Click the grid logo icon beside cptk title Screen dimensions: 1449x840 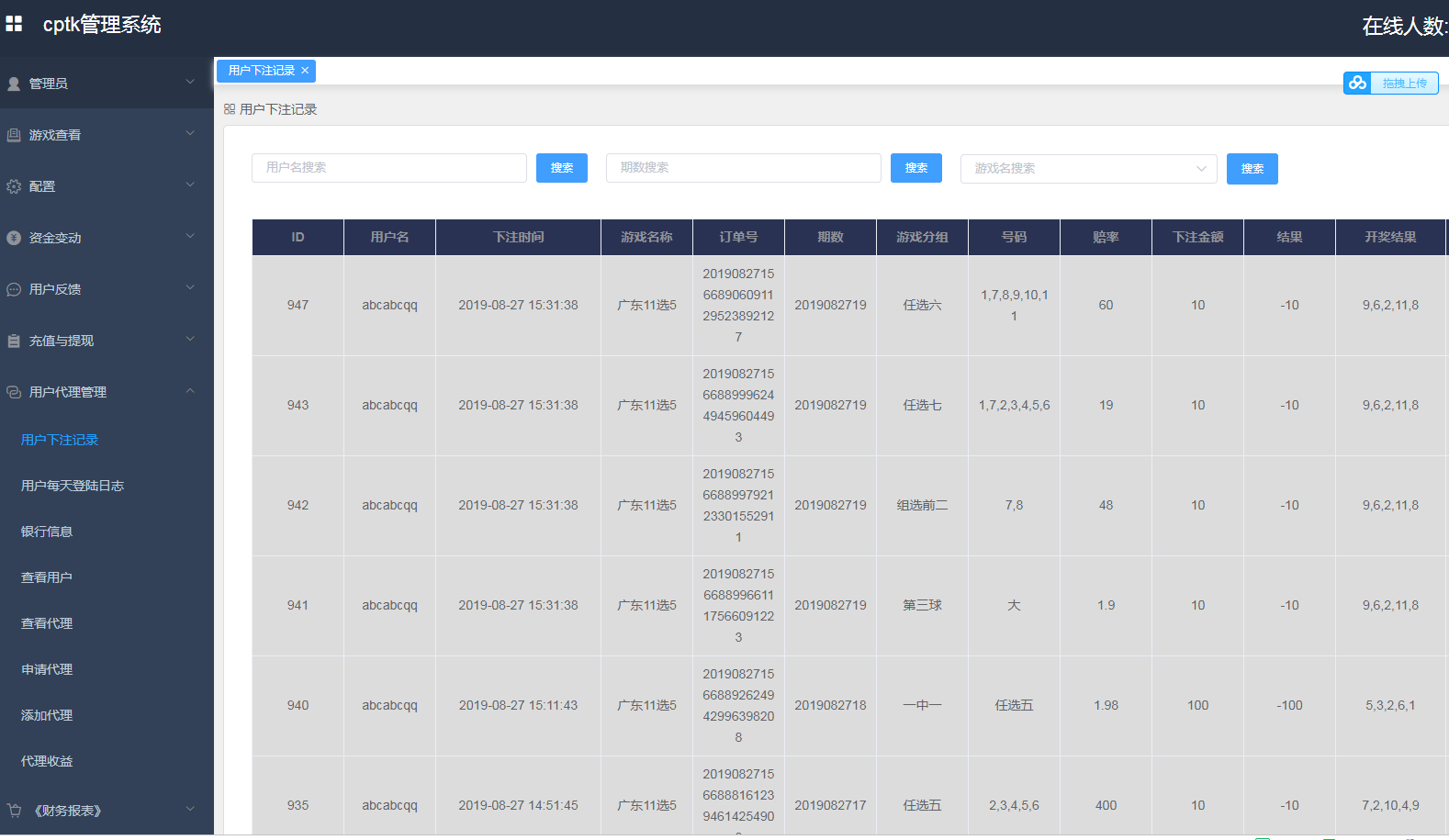(14, 24)
